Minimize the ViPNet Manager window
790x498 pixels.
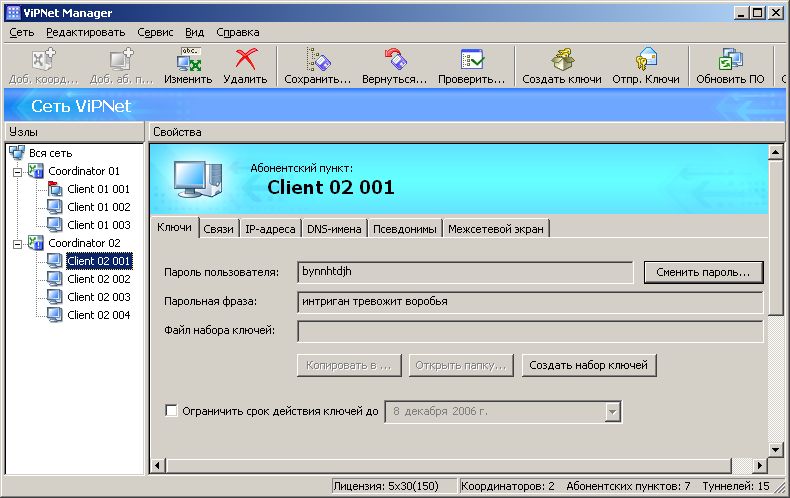(741, 13)
